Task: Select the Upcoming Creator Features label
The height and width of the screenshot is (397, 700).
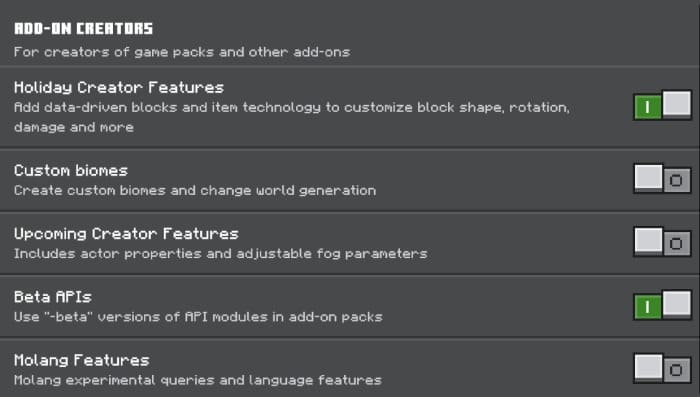Action: click(126, 234)
